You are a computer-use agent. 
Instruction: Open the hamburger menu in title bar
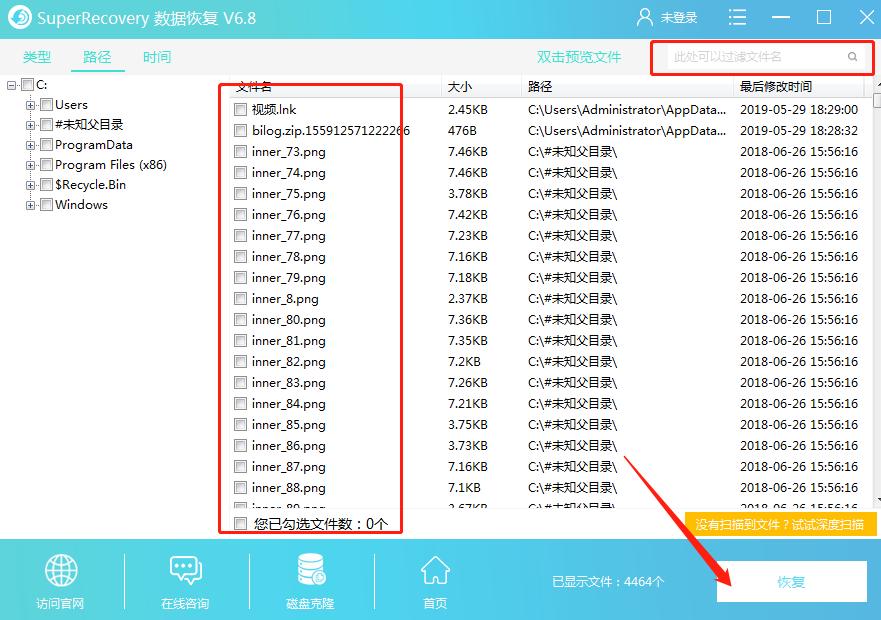click(737, 16)
